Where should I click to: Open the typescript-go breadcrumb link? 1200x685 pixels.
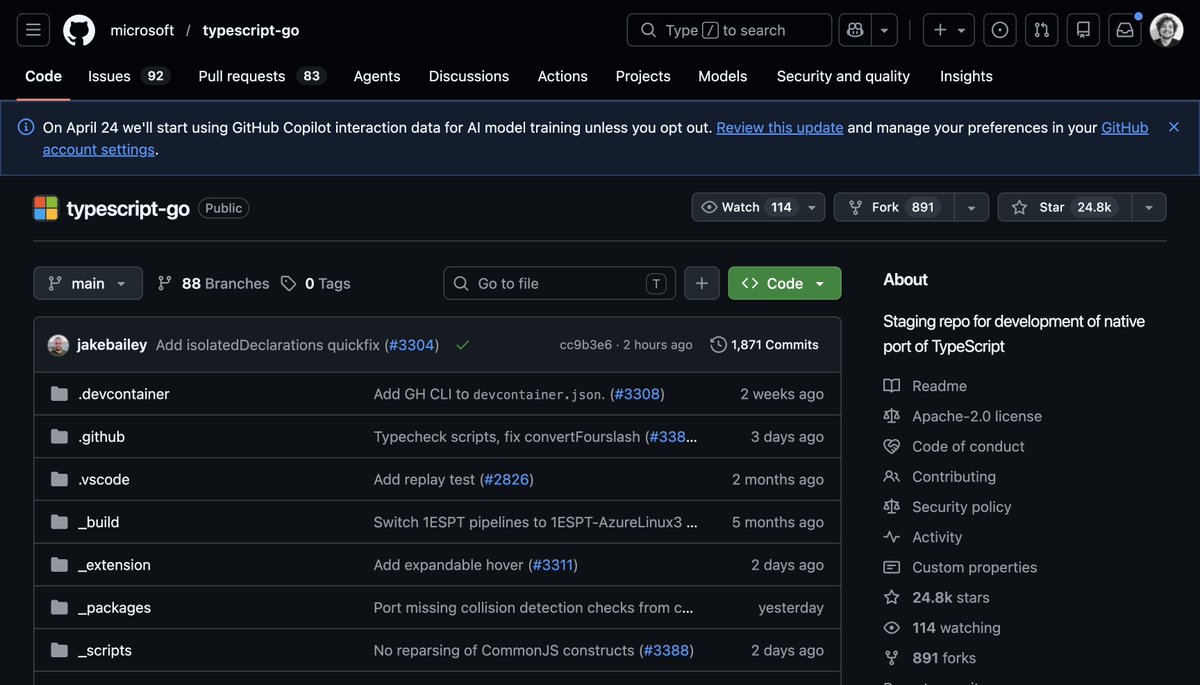[x=251, y=30]
